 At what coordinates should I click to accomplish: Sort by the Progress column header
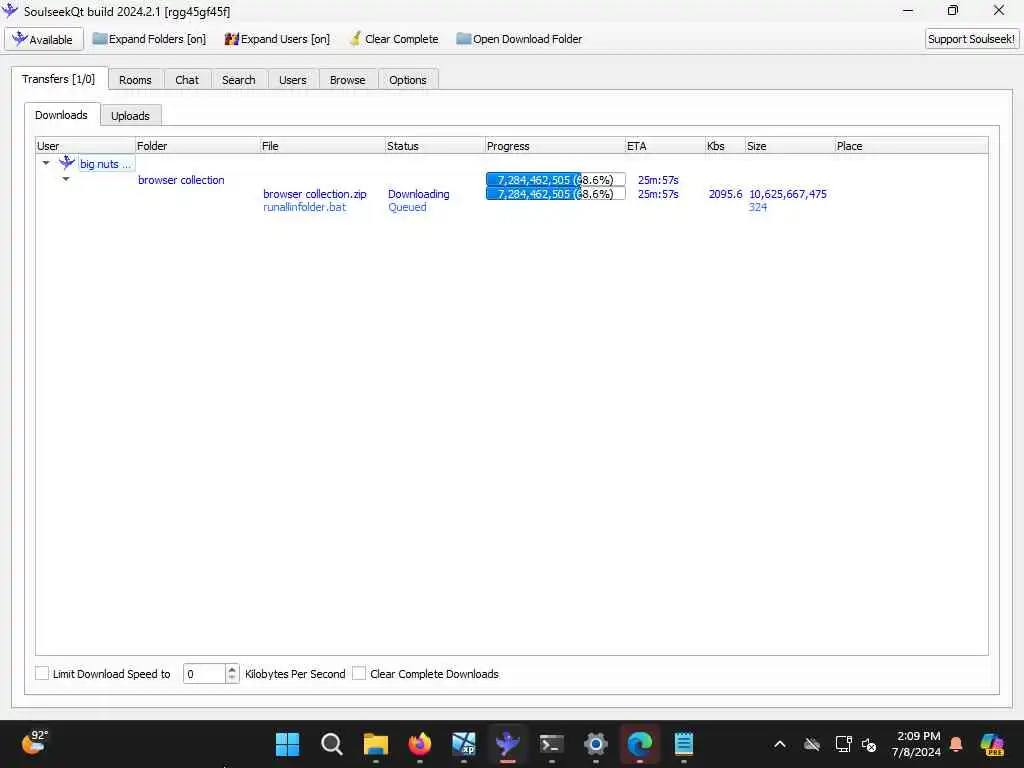point(555,146)
